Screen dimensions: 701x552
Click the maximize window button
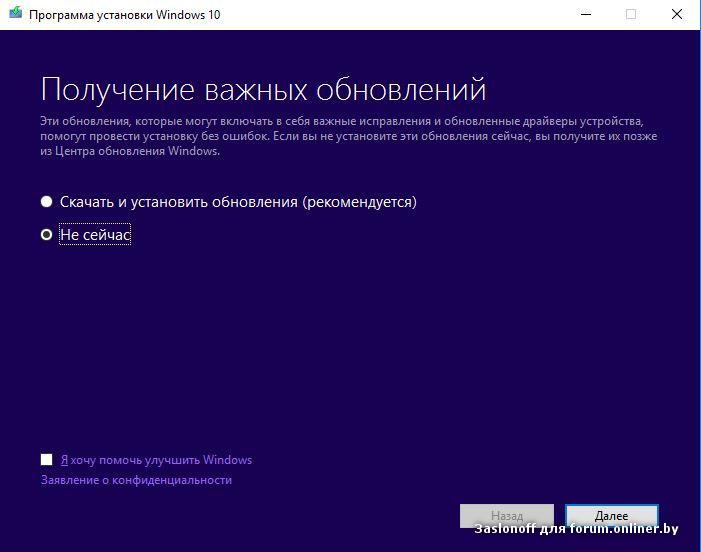[631, 14]
